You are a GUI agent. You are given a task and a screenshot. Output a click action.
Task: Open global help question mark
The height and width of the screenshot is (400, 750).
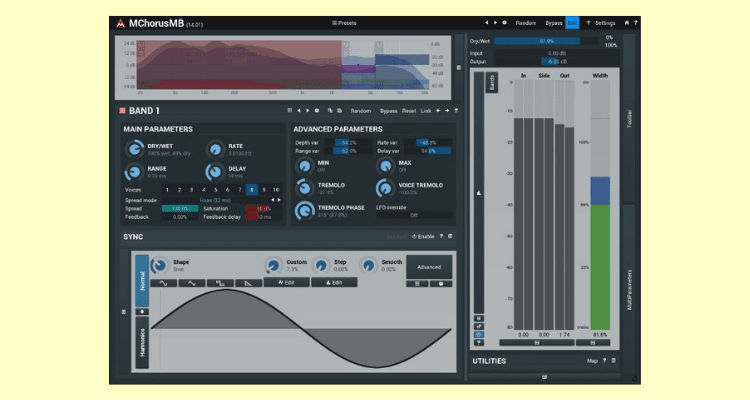tap(635, 22)
